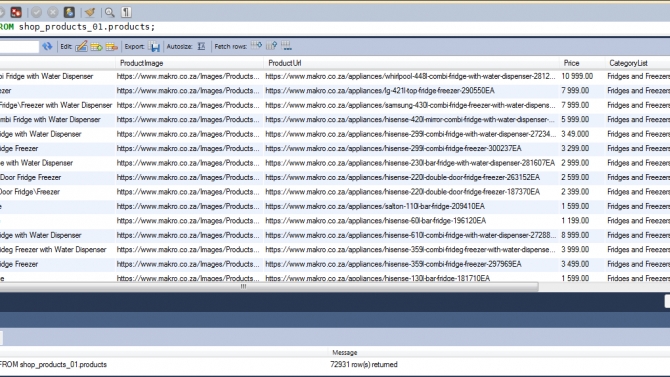
Task: Select CategoryList cell in the hisense-60l row
Action: coord(638,221)
